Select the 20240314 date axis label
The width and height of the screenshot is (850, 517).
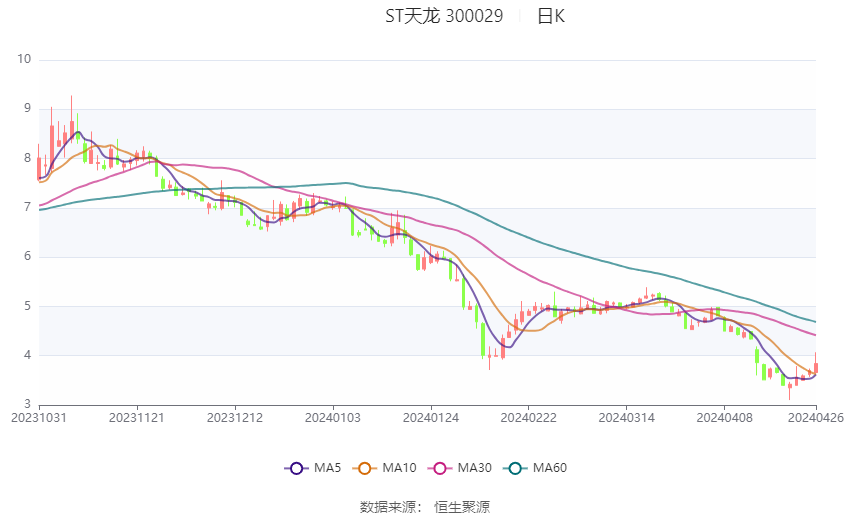[625, 417]
